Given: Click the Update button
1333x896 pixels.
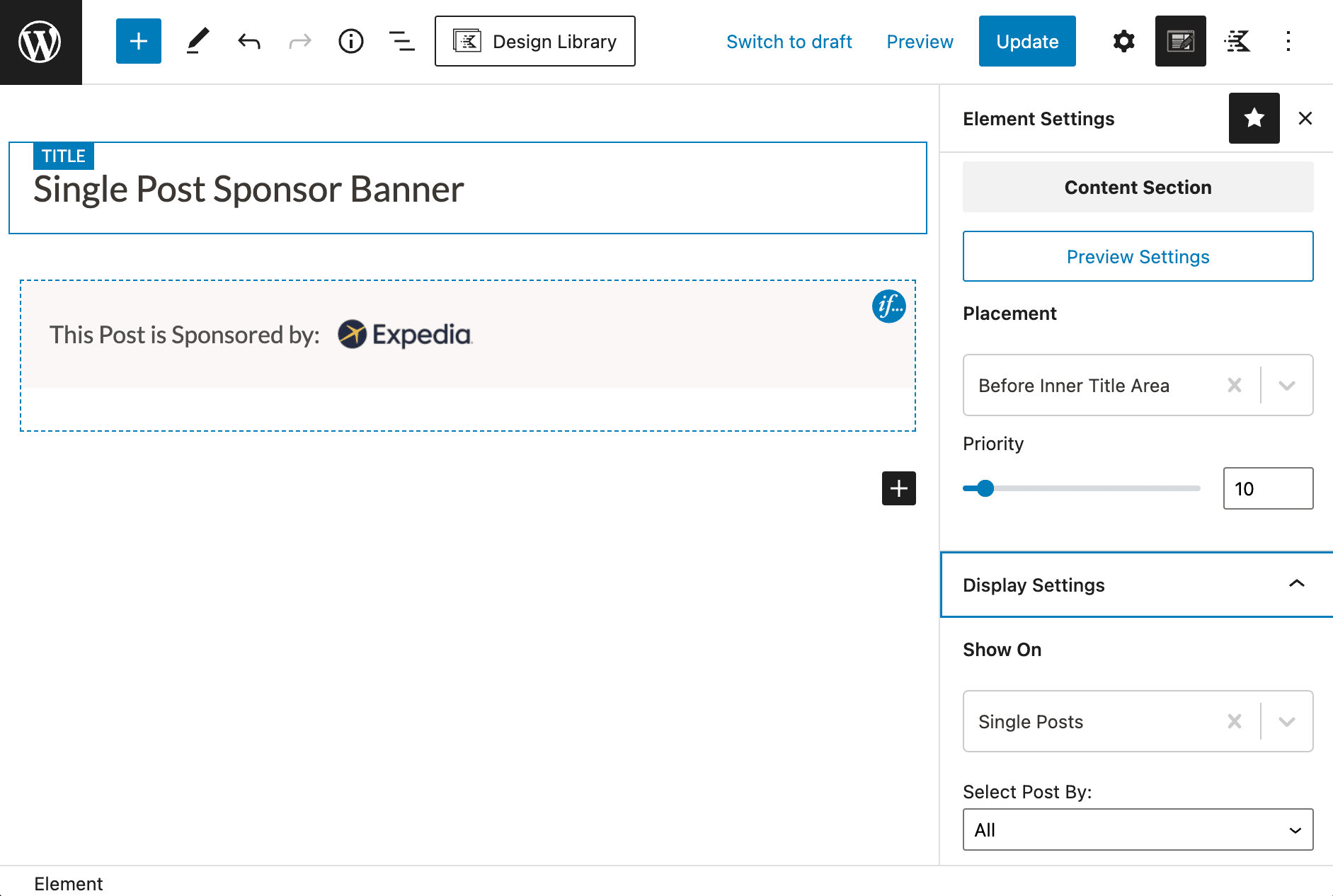Looking at the screenshot, I should pos(1027,41).
